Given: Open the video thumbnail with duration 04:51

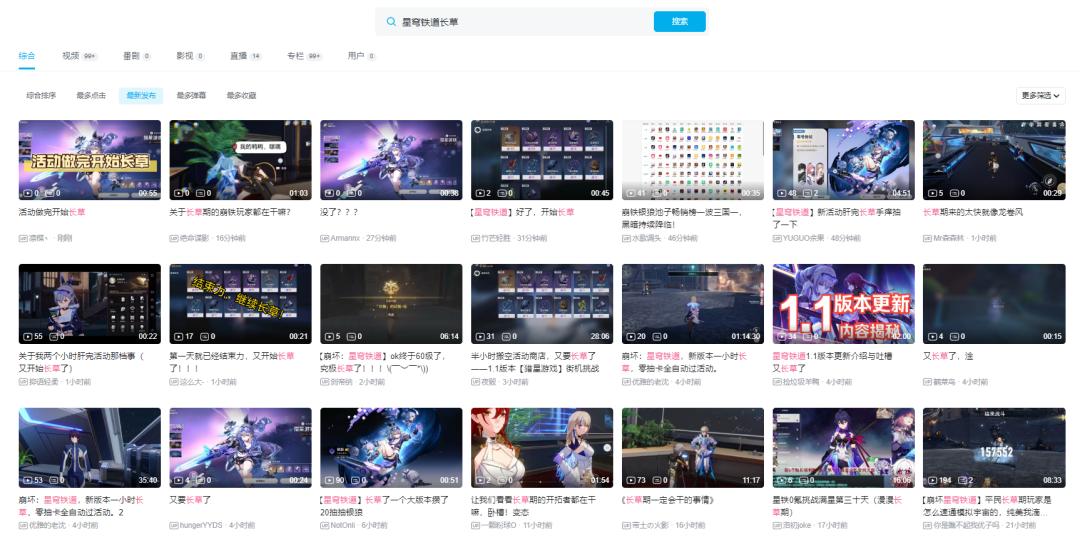Looking at the screenshot, I should [844, 160].
